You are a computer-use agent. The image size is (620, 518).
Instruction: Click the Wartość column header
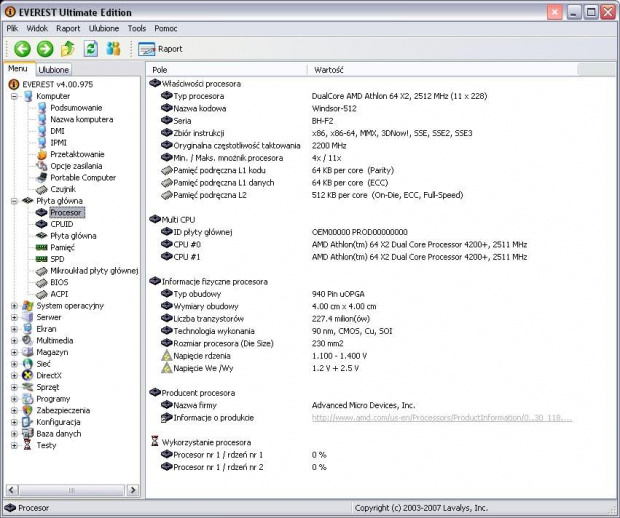point(442,70)
